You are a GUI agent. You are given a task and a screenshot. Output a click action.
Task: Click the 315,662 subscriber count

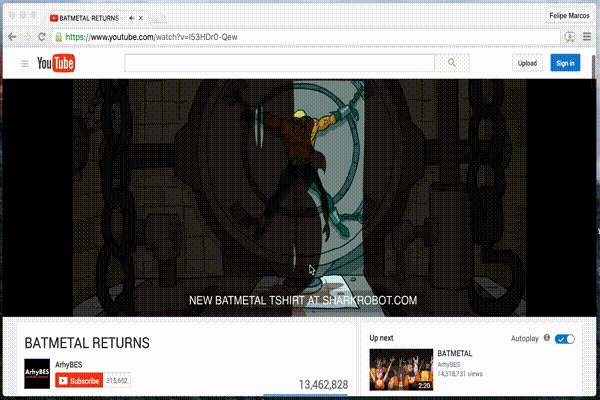point(117,380)
